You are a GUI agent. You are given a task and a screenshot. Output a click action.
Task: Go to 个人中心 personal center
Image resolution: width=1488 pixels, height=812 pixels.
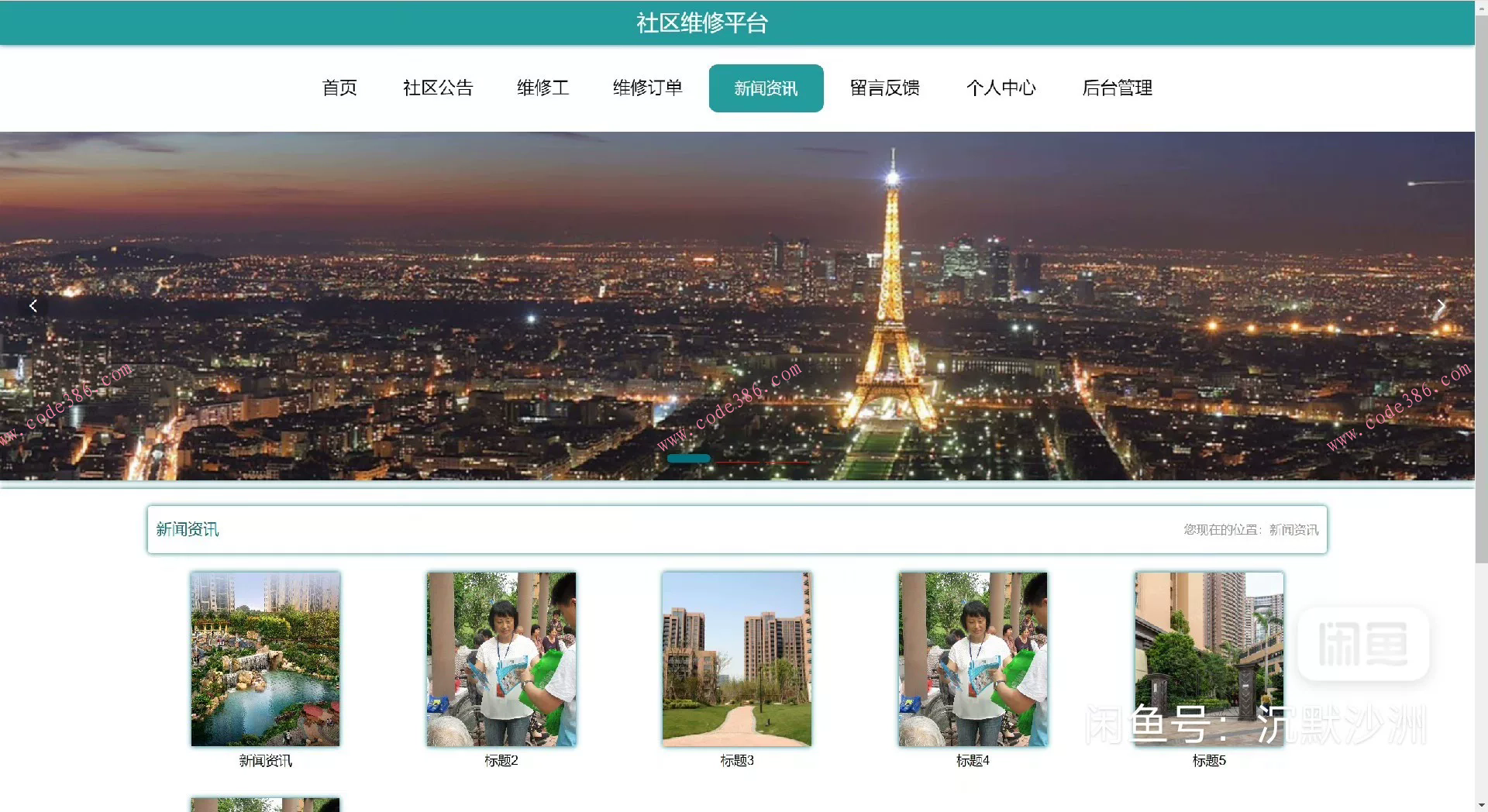click(1001, 88)
